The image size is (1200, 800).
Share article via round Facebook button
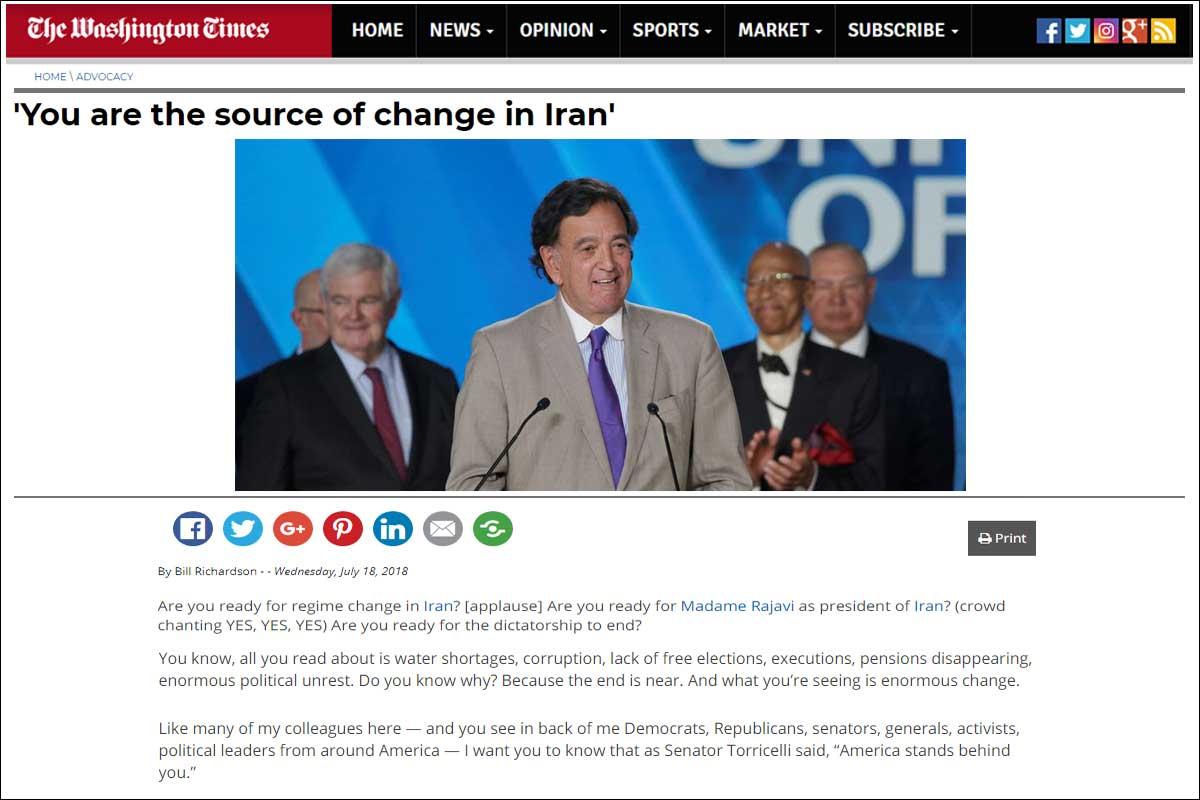[193, 528]
